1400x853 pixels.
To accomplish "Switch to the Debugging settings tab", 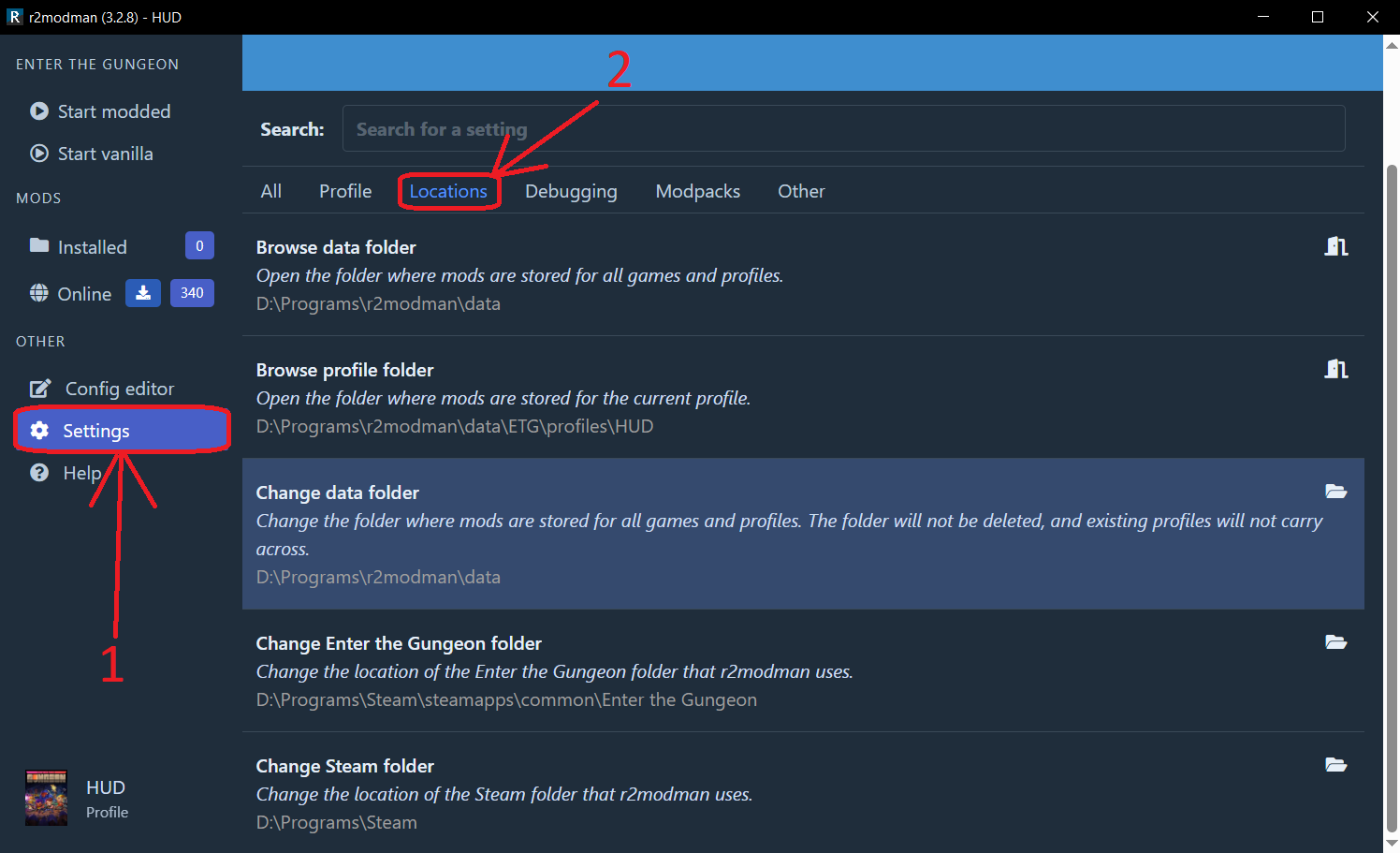I will click(571, 191).
